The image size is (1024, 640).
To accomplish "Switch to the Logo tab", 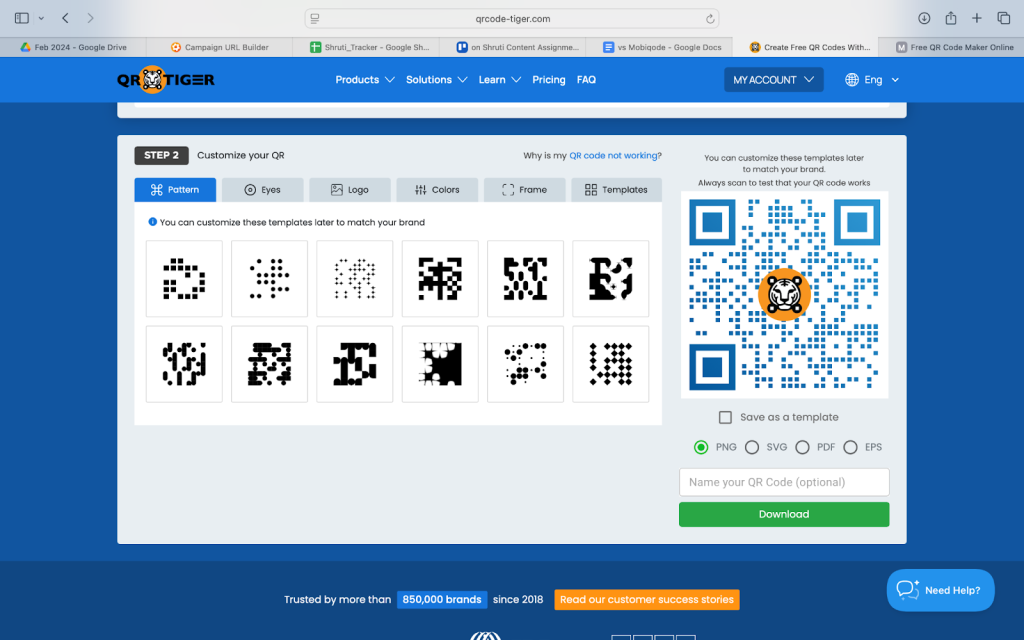I will click(x=349, y=190).
